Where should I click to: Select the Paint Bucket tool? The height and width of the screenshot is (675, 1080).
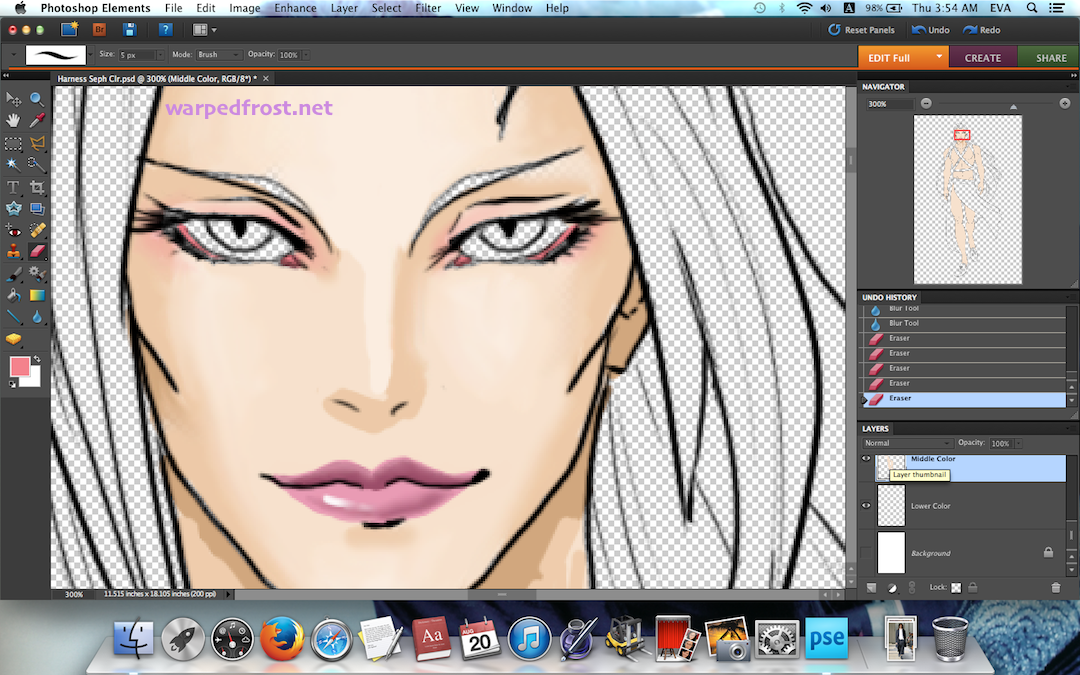(x=14, y=296)
